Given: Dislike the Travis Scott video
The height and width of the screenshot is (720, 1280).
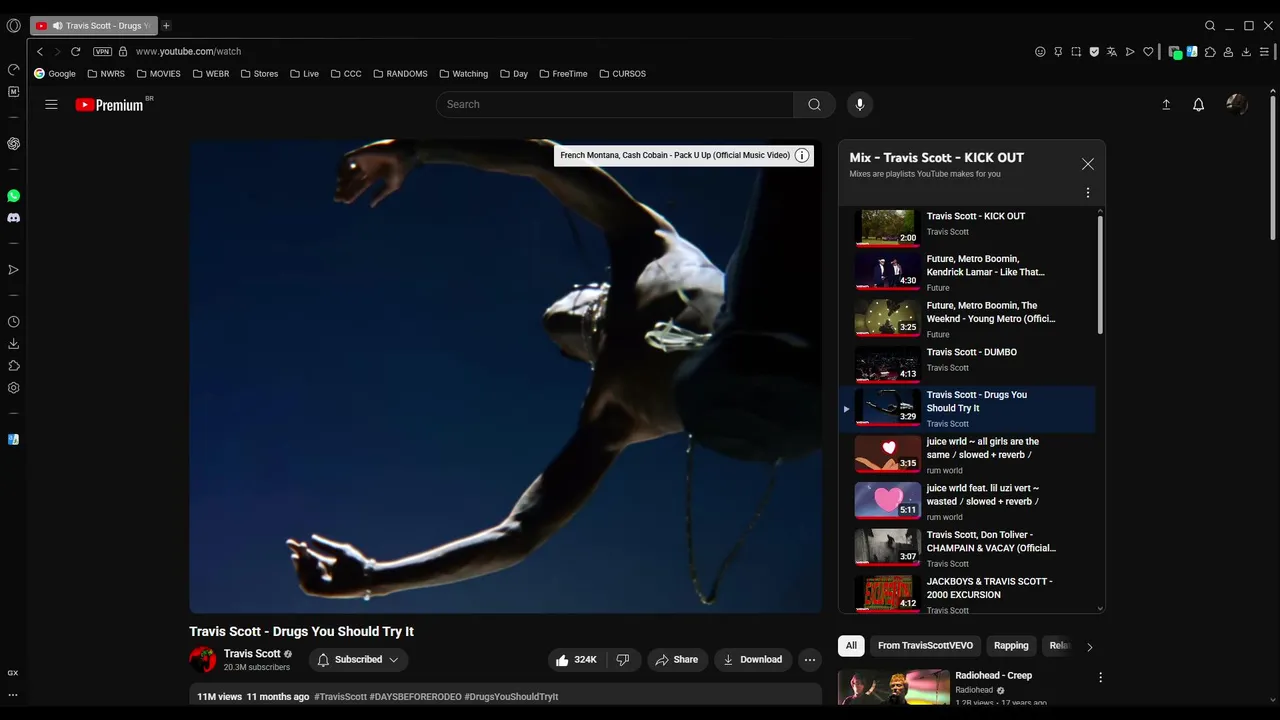Looking at the screenshot, I should tap(623, 660).
